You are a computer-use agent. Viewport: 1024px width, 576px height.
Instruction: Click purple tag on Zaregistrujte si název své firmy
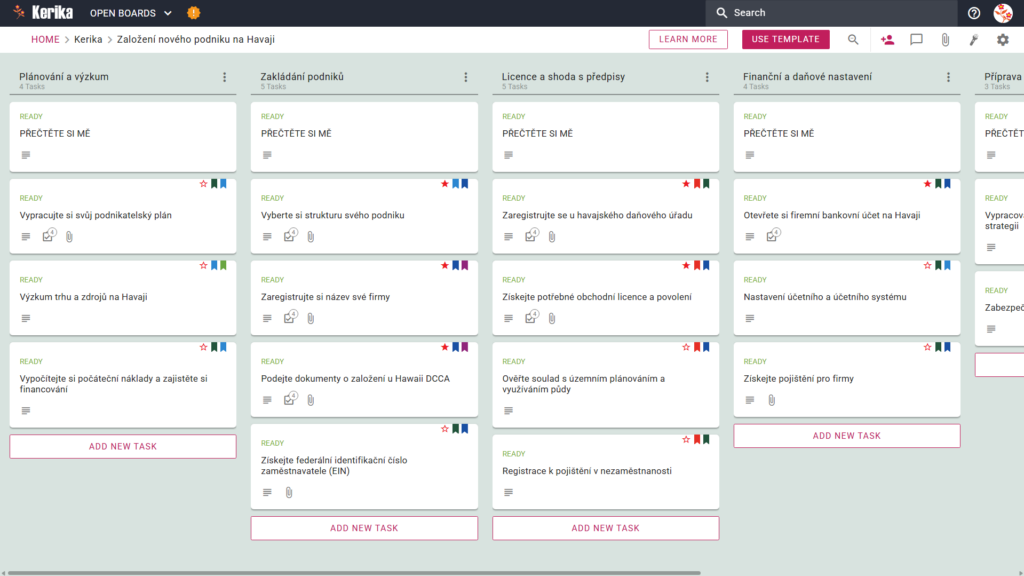pyautogui.click(x=465, y=265)
